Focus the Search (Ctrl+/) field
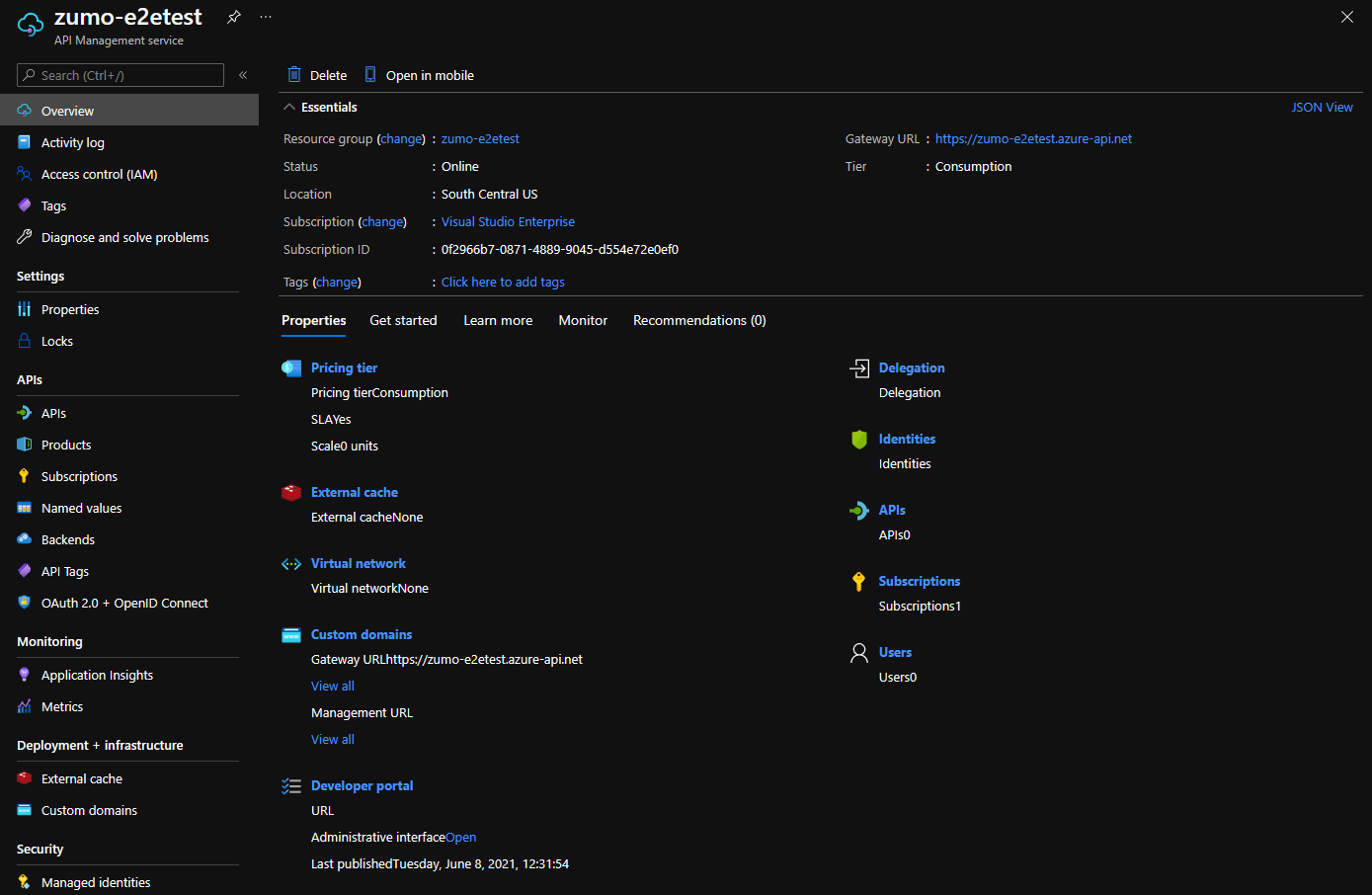1372x895 pixels. [x=121, y=75]
